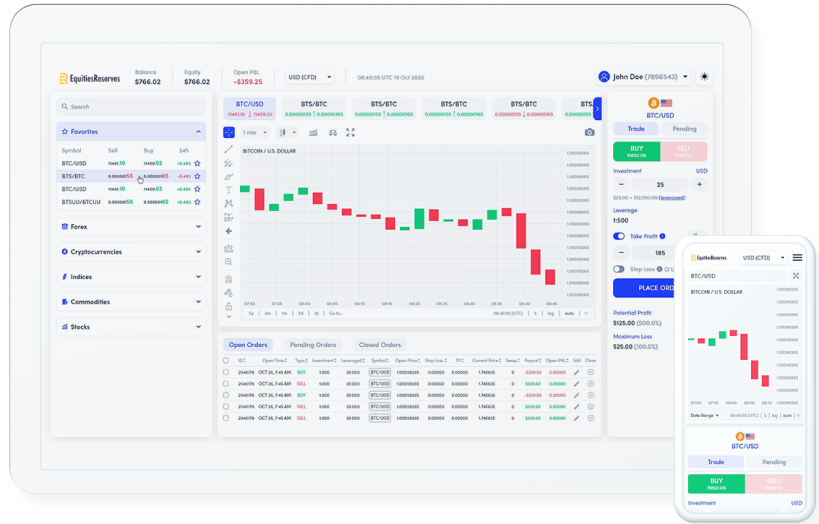
Task: Click the favorite star for BTS/BTC row
Action: 197,176
